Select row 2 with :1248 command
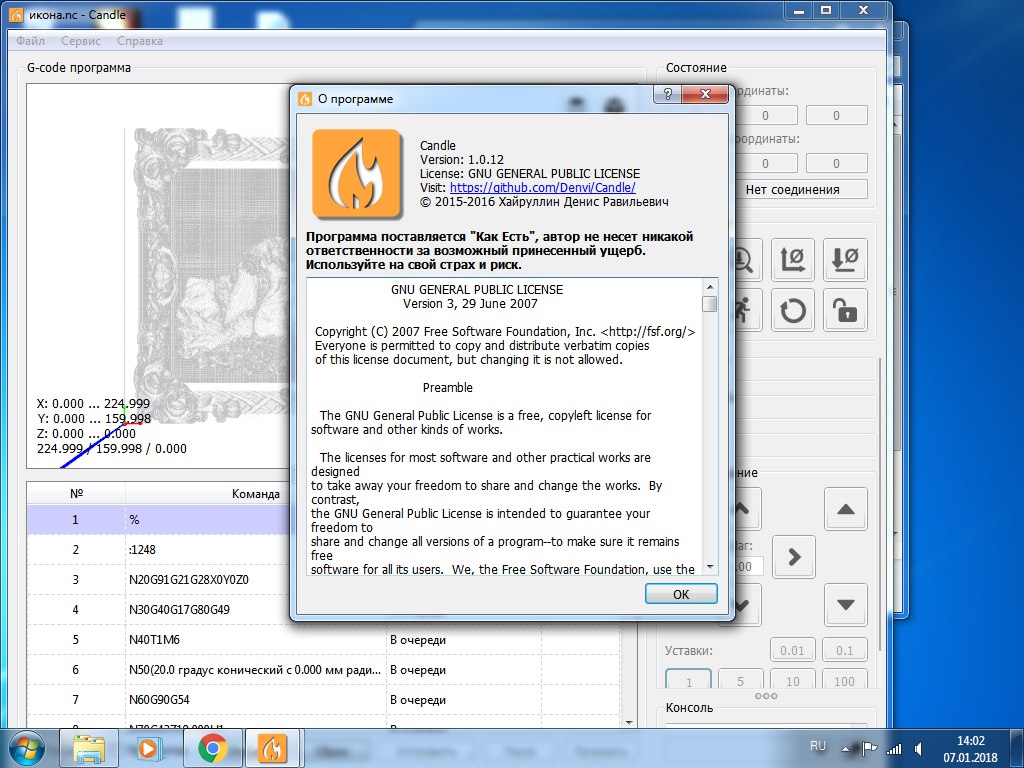This screenshot has width=1024, height=768. pos(157,550)
